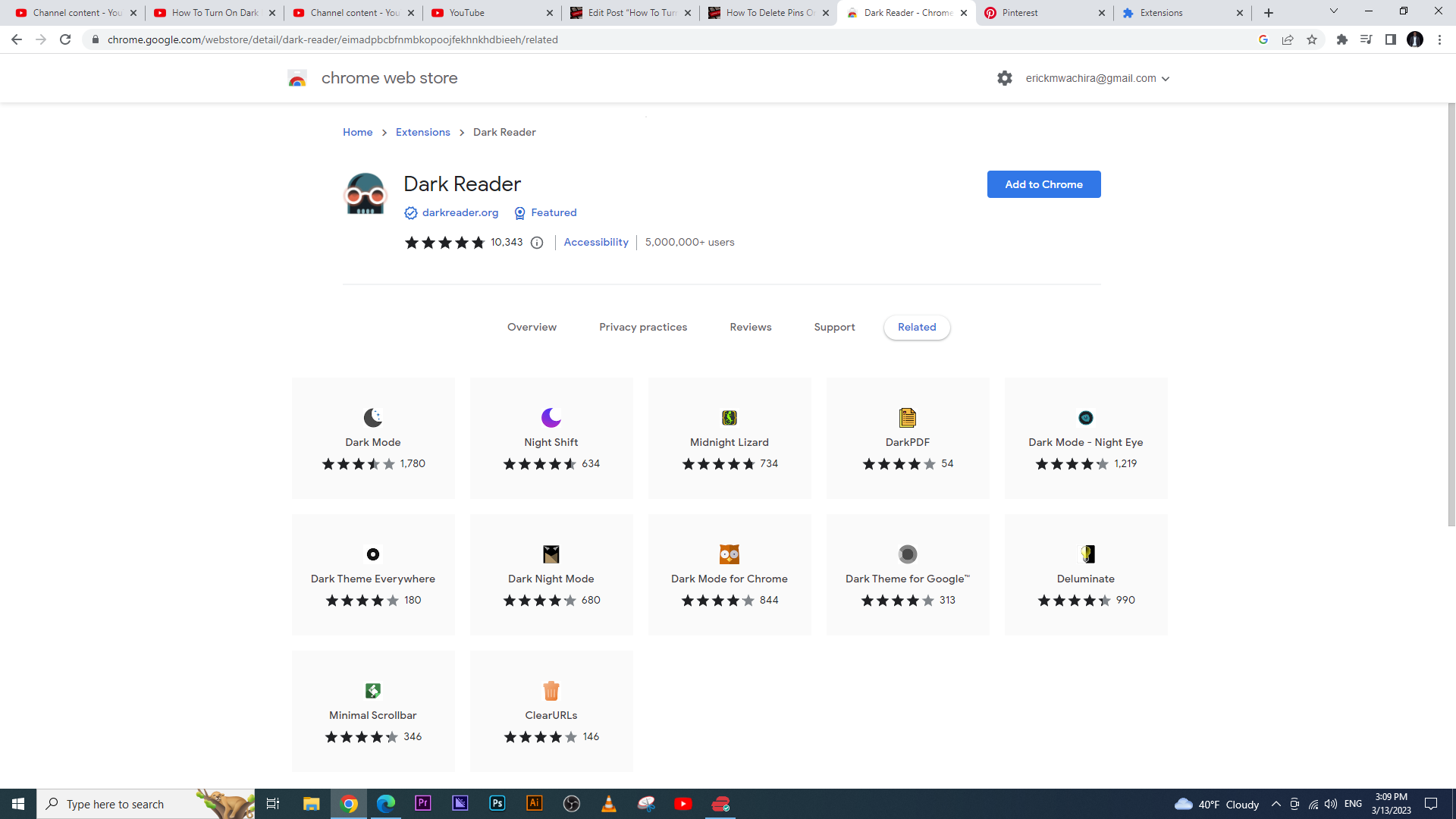1456x819 pixels.
Task: Go back to the previous page
Action: coord(17,39)
